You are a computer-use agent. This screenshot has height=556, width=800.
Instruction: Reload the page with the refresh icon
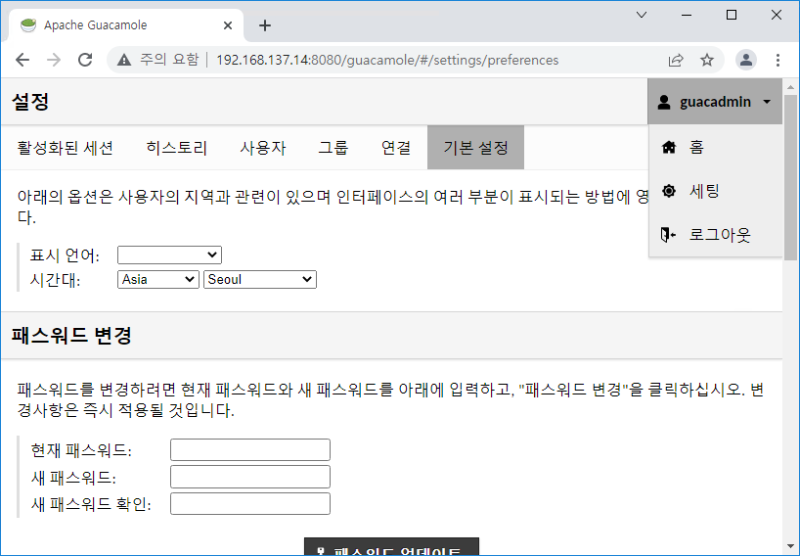85,60
